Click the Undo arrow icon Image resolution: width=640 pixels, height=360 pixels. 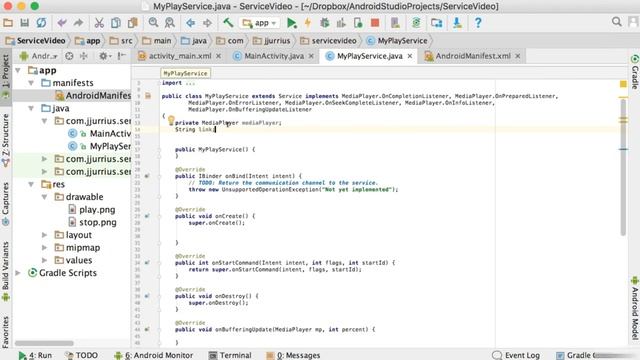[x=62, y=23]
